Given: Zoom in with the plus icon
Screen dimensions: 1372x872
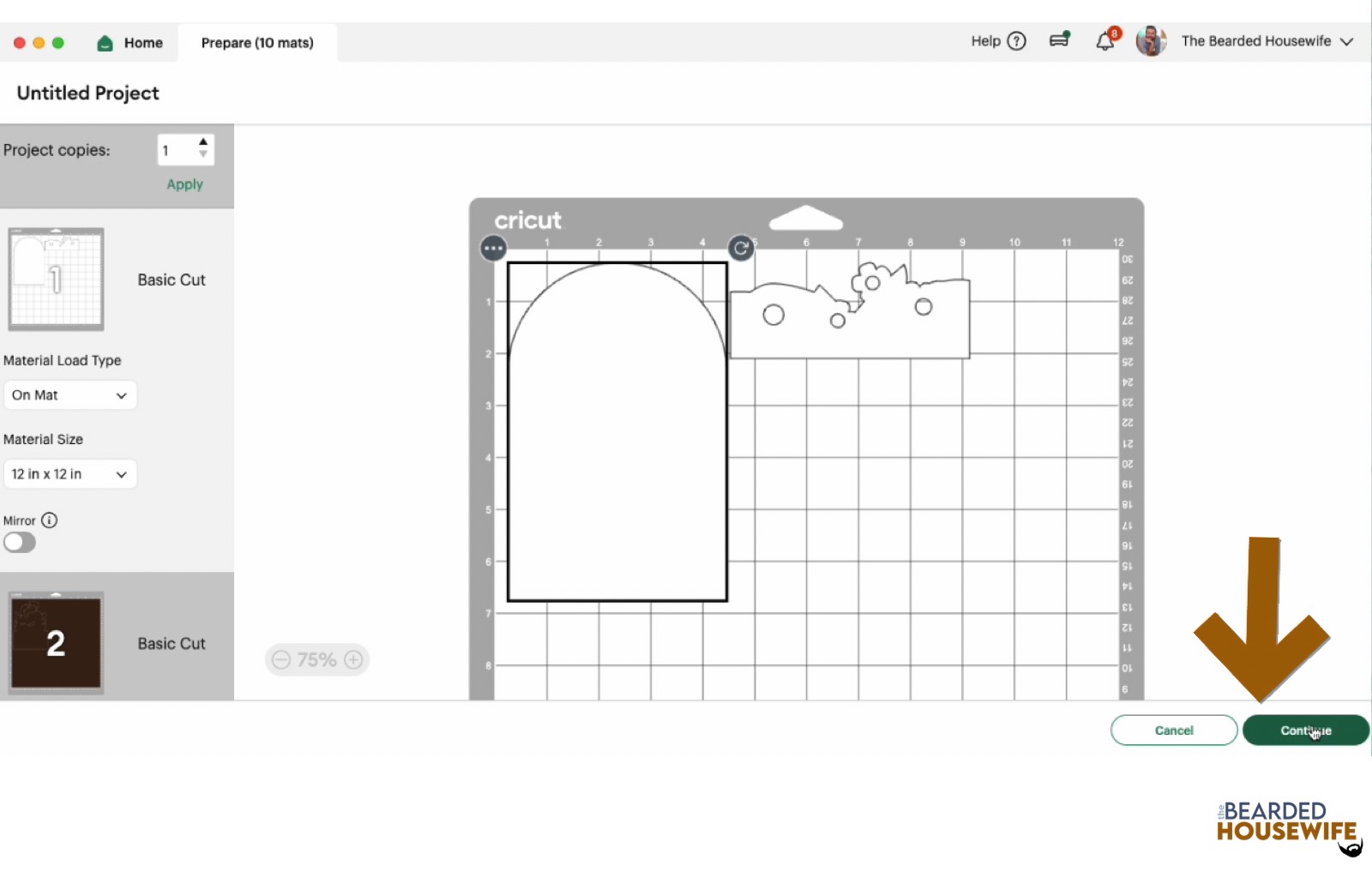Looking at the screenshot, I should click(353, 659).
